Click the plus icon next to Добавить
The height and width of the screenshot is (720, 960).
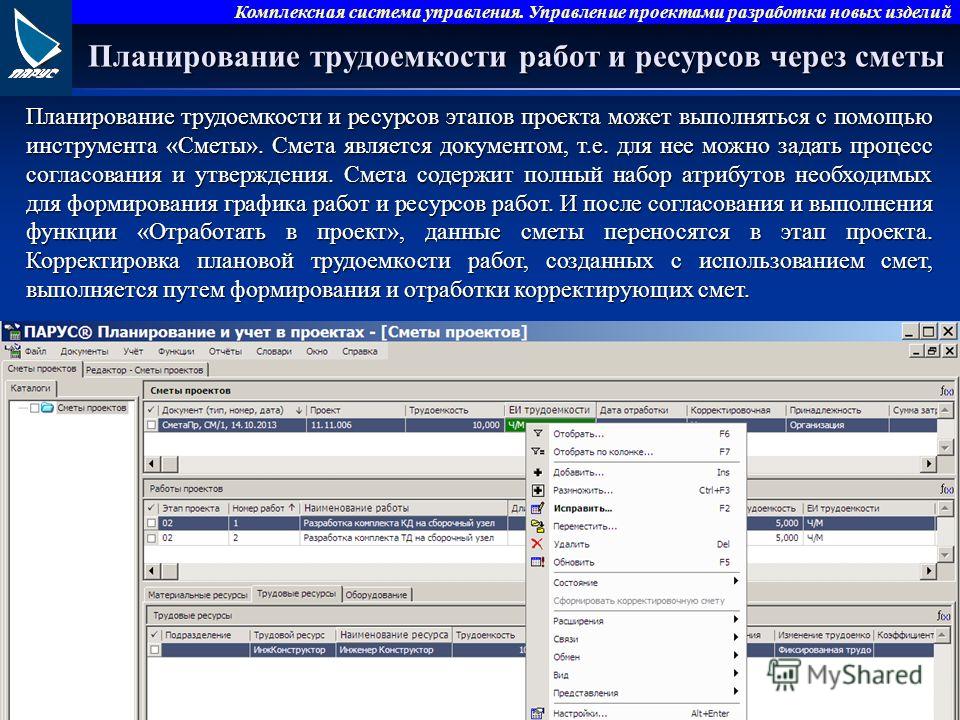coord(538,472)
